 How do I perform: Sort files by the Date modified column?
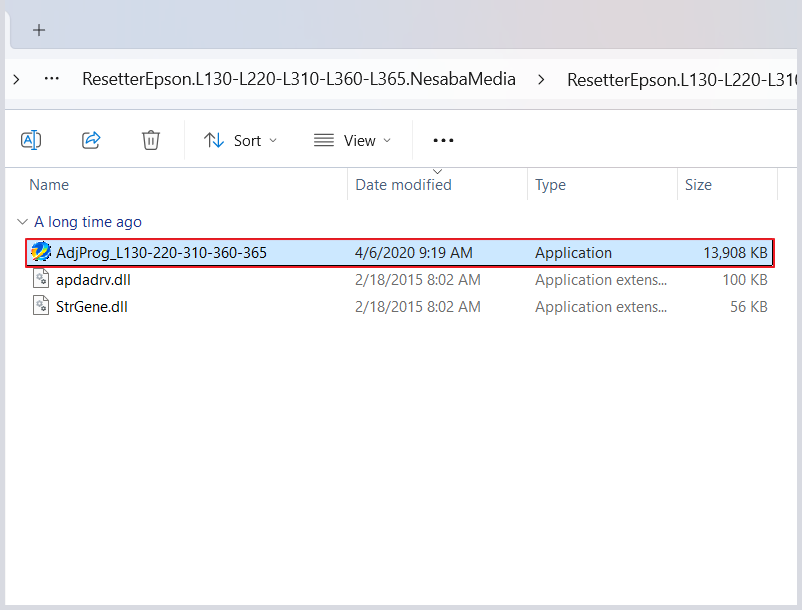(404, 185)
